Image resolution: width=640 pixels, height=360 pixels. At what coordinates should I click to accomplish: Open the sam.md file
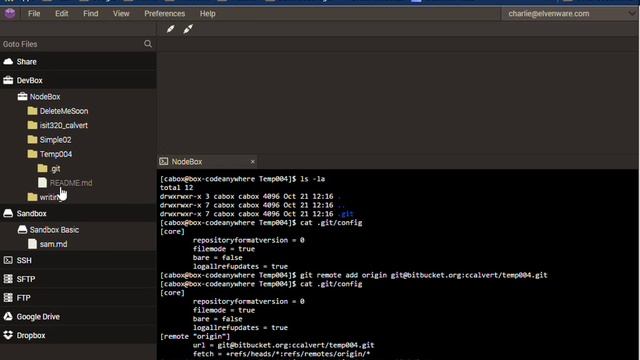(53, 244)
